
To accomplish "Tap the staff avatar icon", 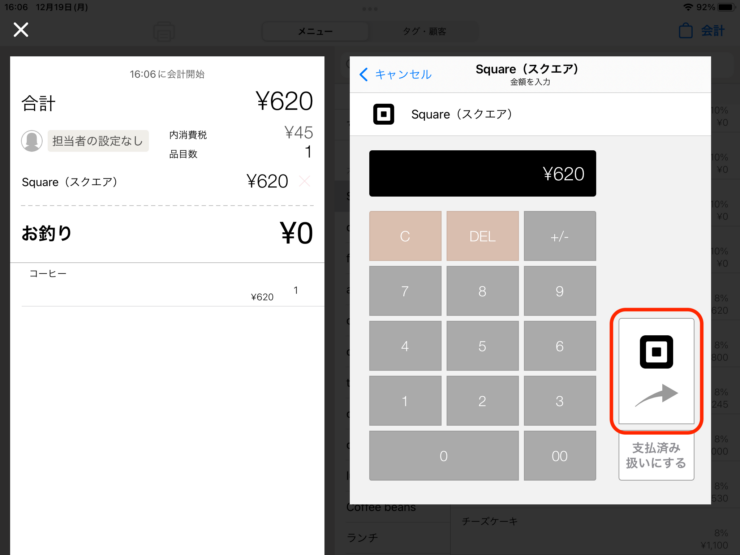I will (x=32, y=141).
